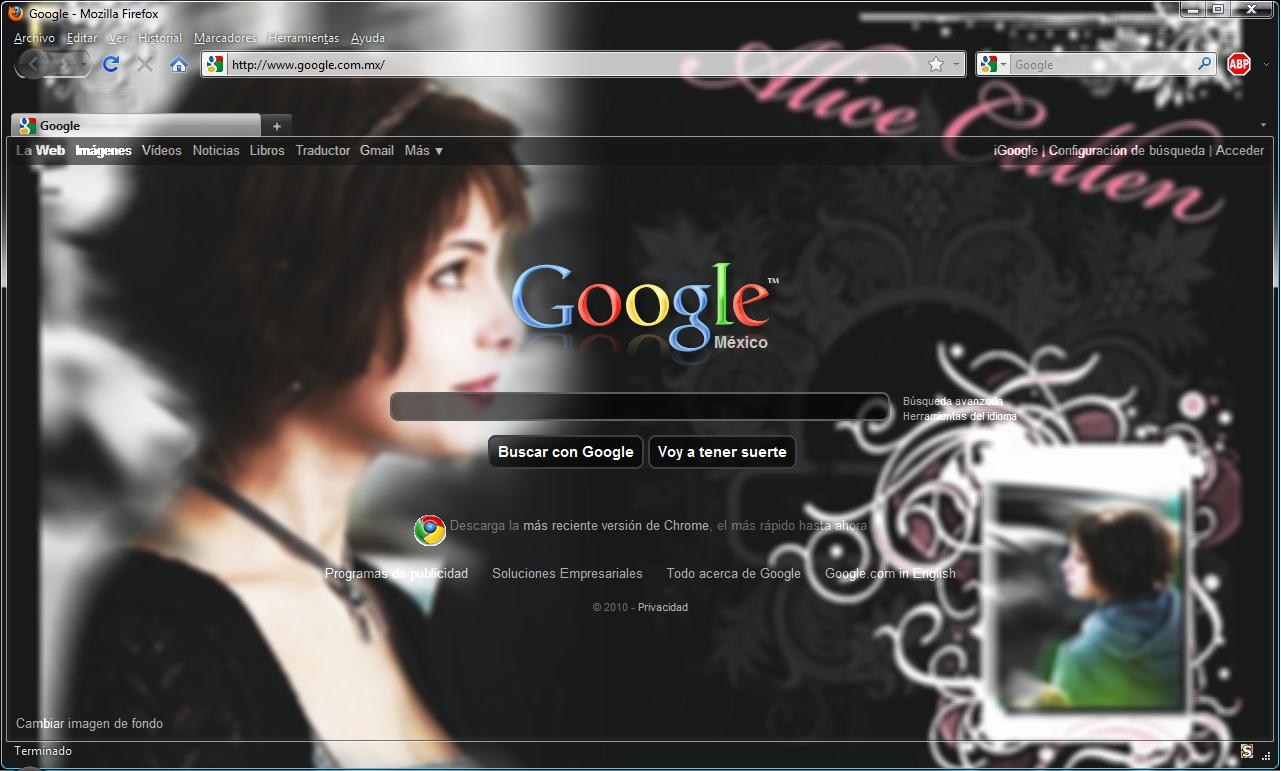Open the iGoogle link

pyautogui.click(x=1016, y=151)
